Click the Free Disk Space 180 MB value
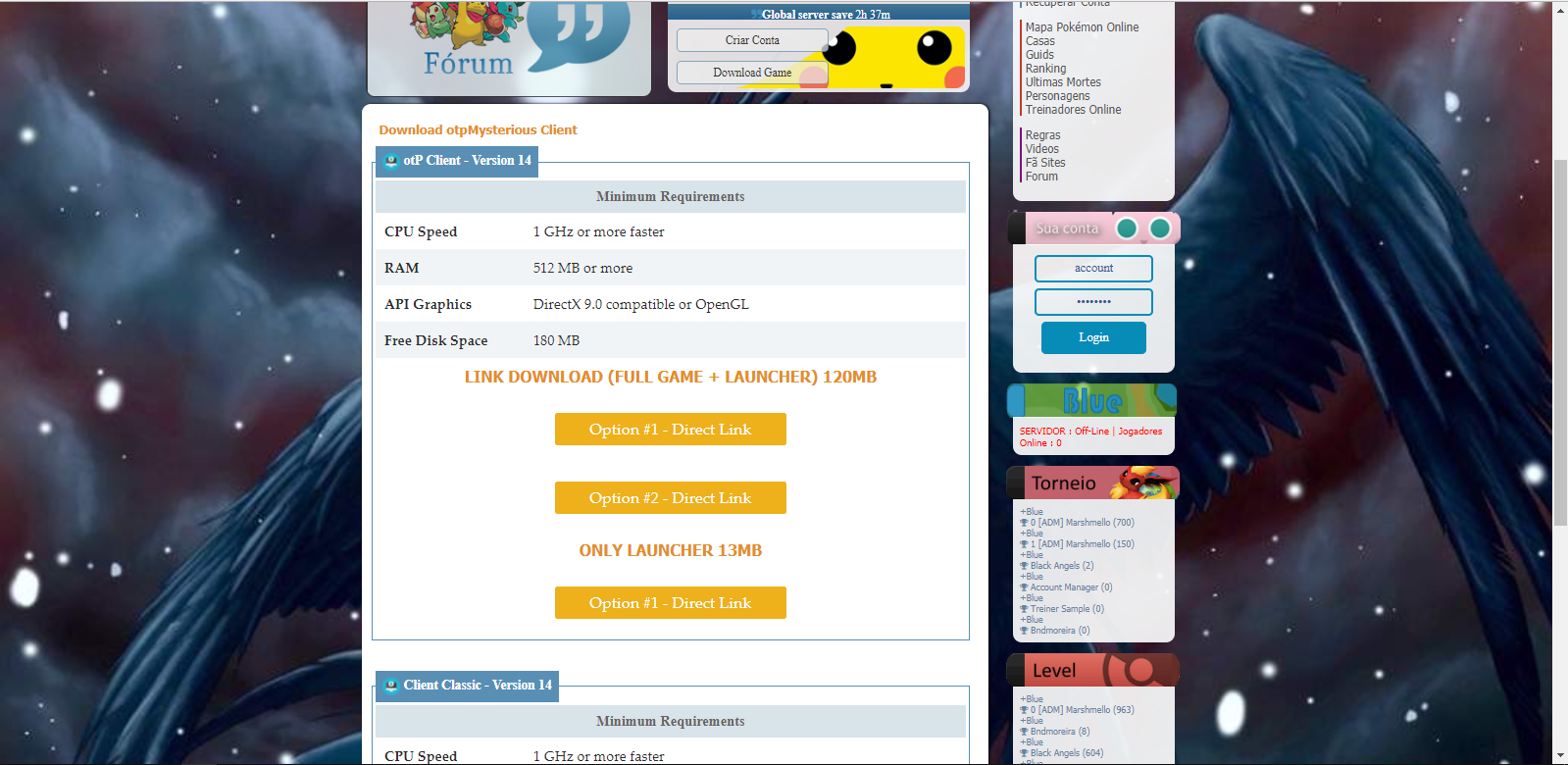This screenshot has width=1568, height=765. click(557, 341)
